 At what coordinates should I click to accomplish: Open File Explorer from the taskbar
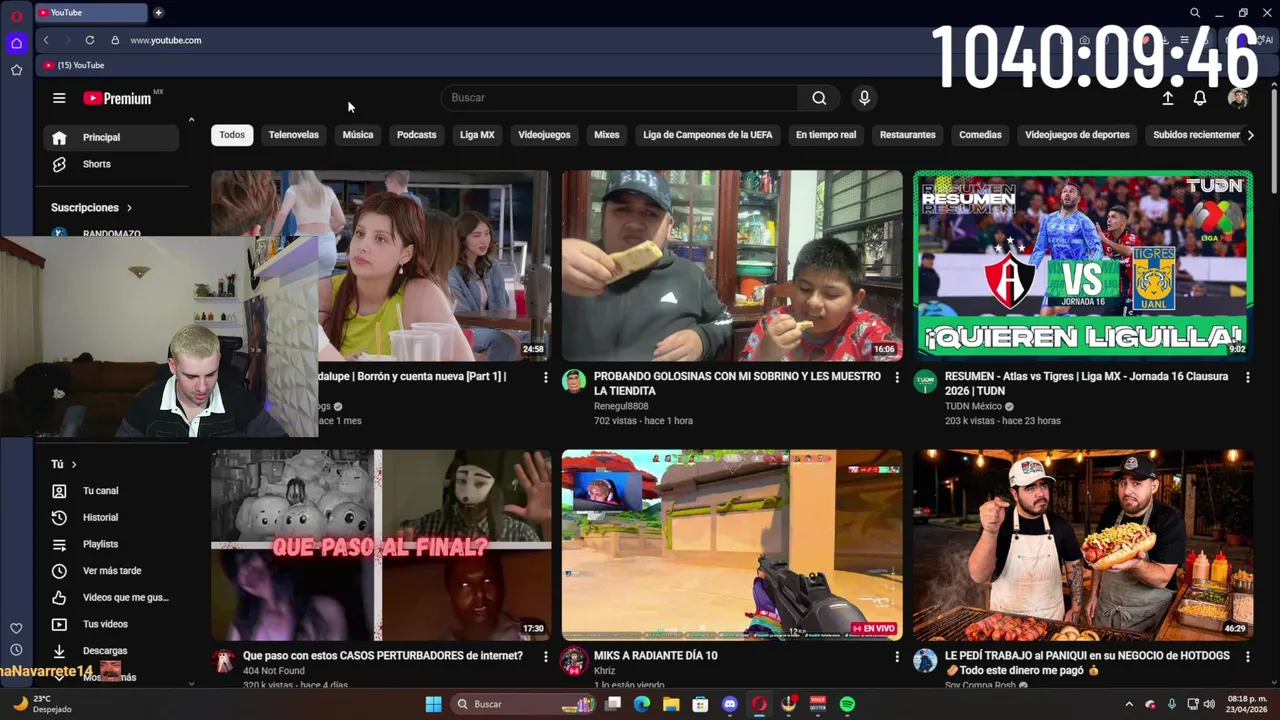[671, 704]
